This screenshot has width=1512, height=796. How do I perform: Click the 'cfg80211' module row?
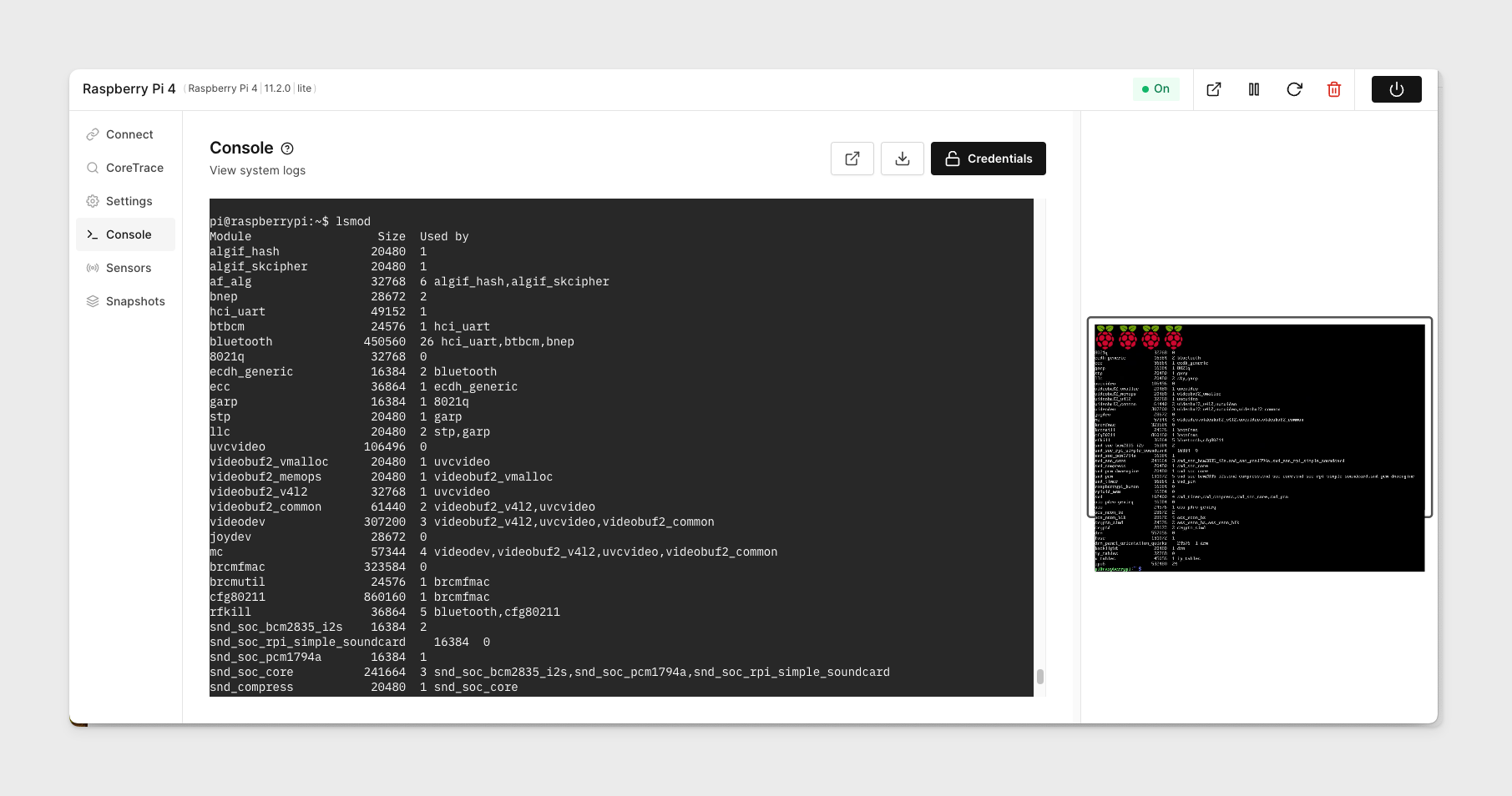click(350, 597)
